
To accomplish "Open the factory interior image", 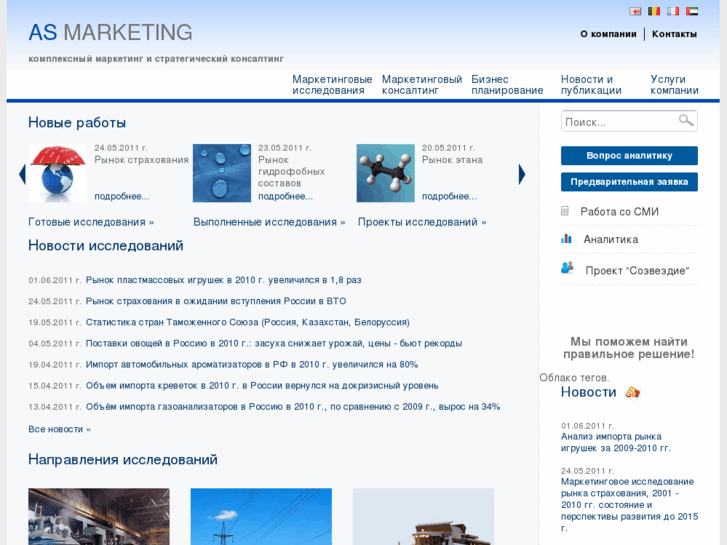I will click(99, 516).
